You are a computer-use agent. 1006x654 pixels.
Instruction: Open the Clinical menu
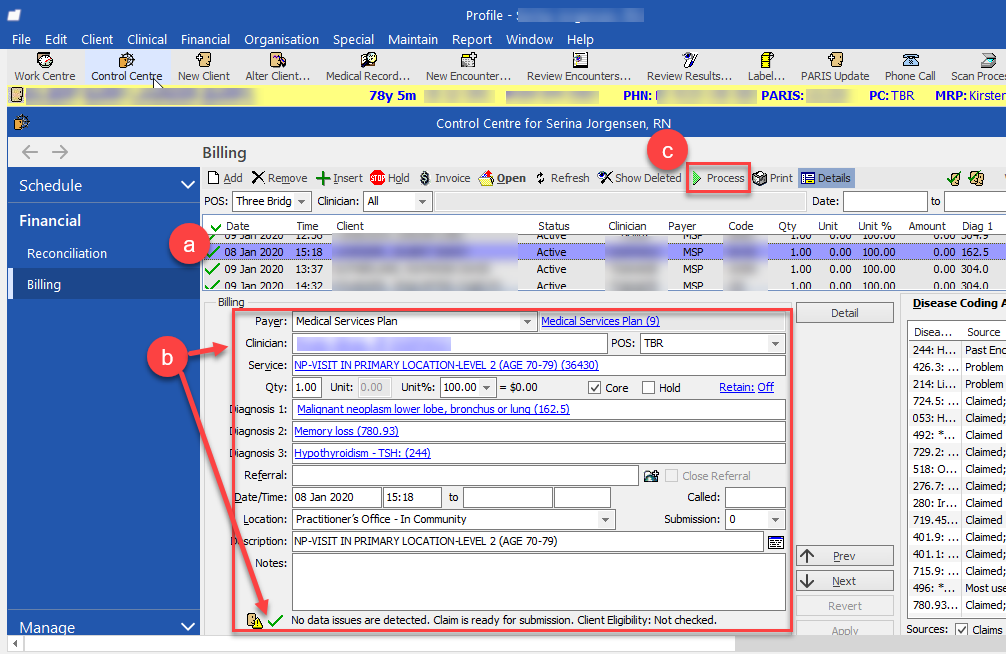point(147,39)
